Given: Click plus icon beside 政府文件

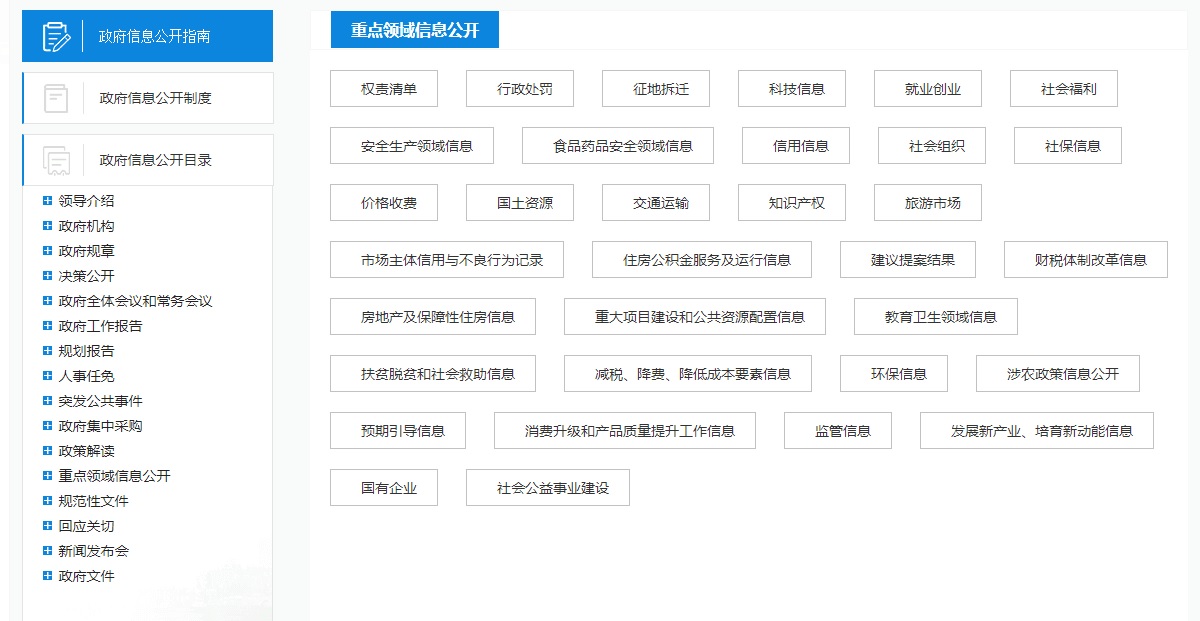Looking at the screenshot, I should click(x=47, y=576).
